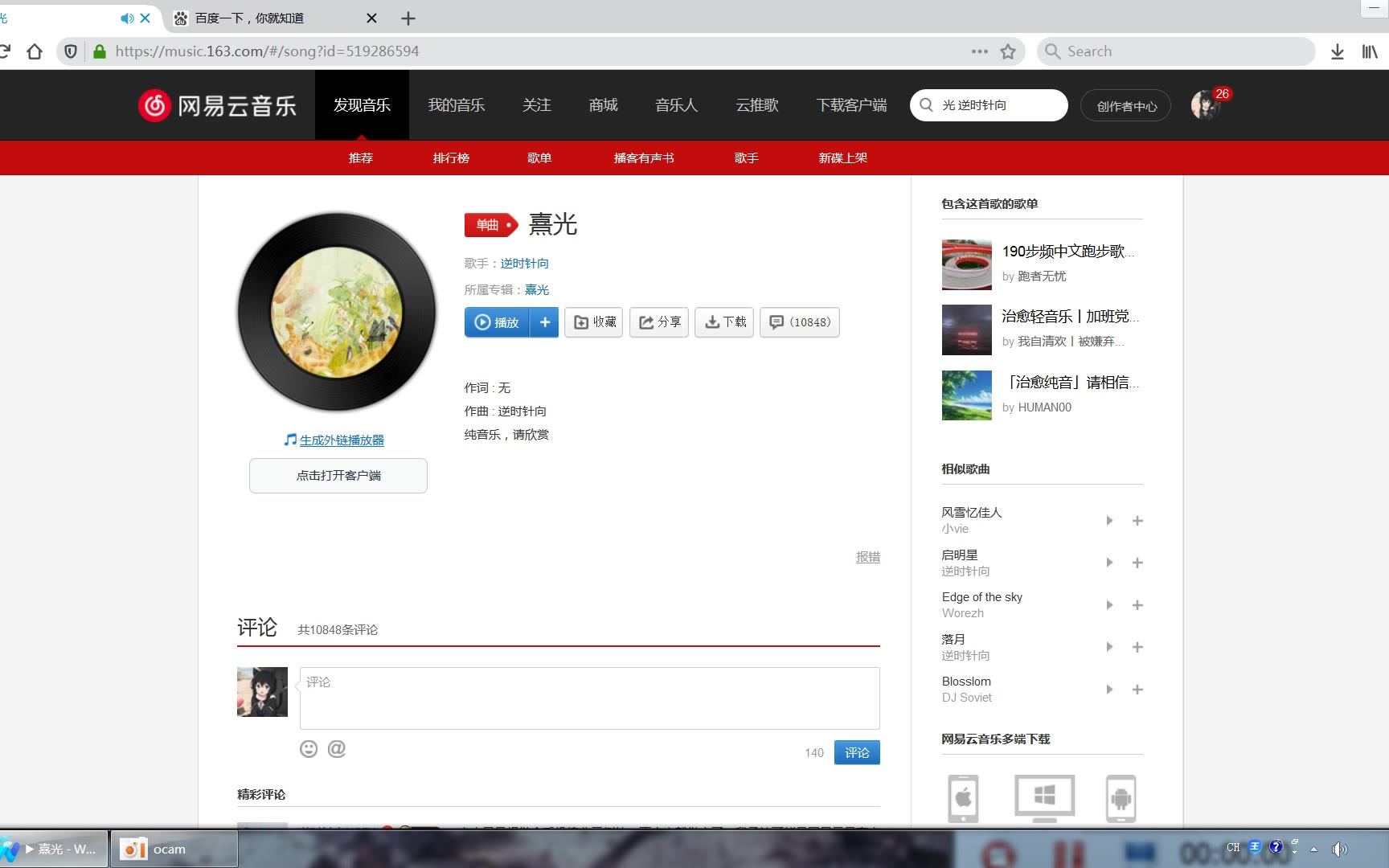Open 音乐人 tab
The height and width of the screenshot is (868, 1389).
point(676,105)
